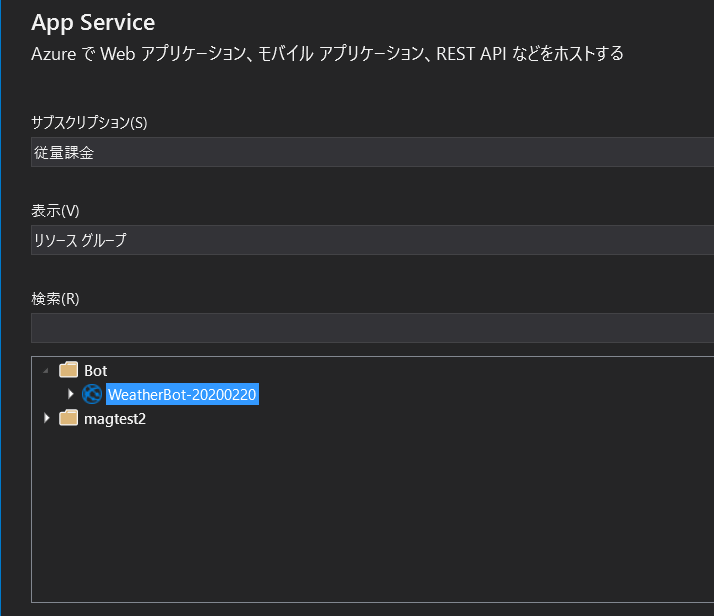Collapse the Bot resource group node

click(46, 371)
